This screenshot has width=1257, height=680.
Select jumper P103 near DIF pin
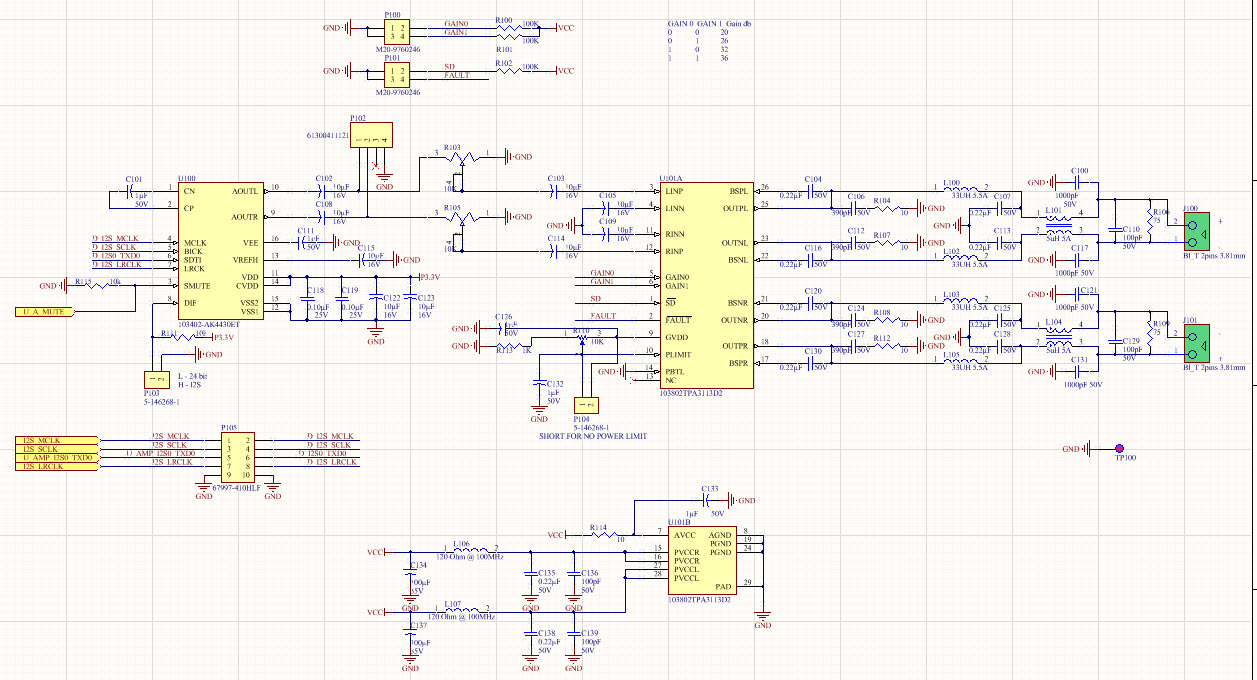tap(156, 378)
